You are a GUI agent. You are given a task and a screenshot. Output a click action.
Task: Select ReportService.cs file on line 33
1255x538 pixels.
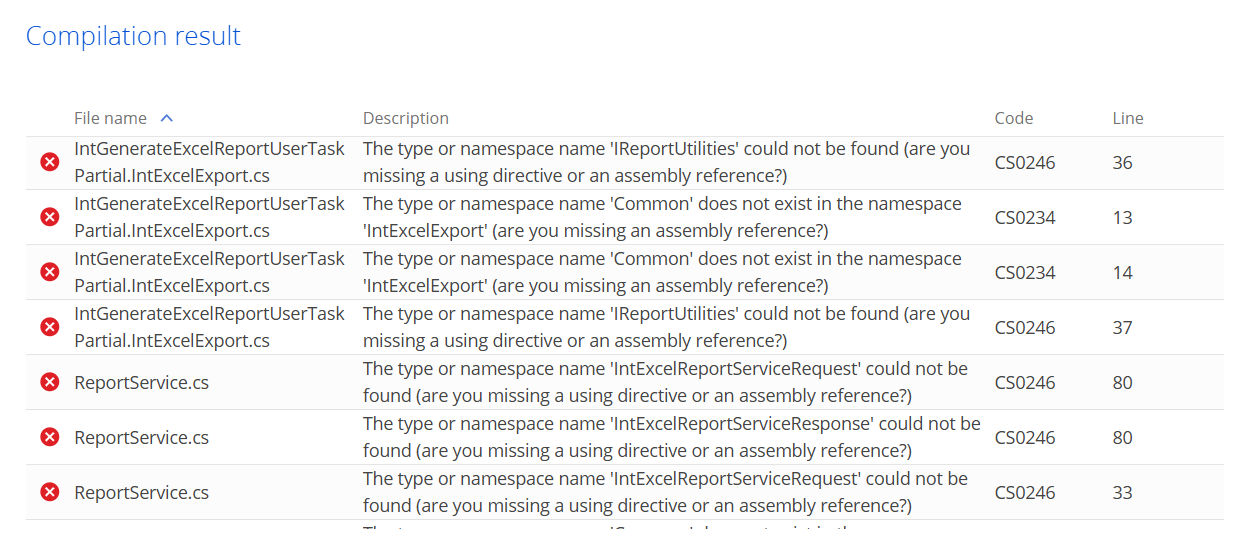coord(141,492)
